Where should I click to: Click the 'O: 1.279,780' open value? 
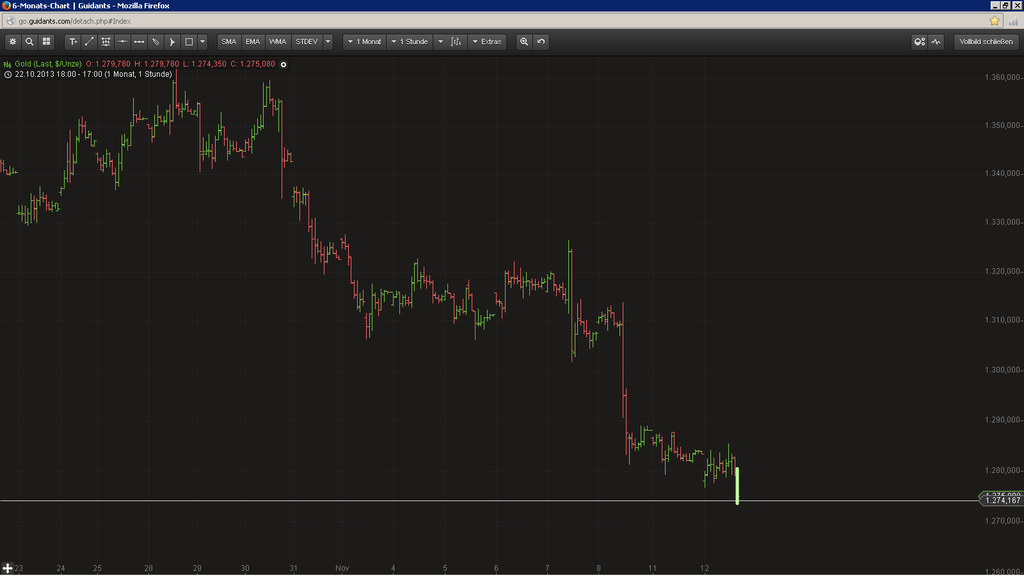click(x=108, y=64)
